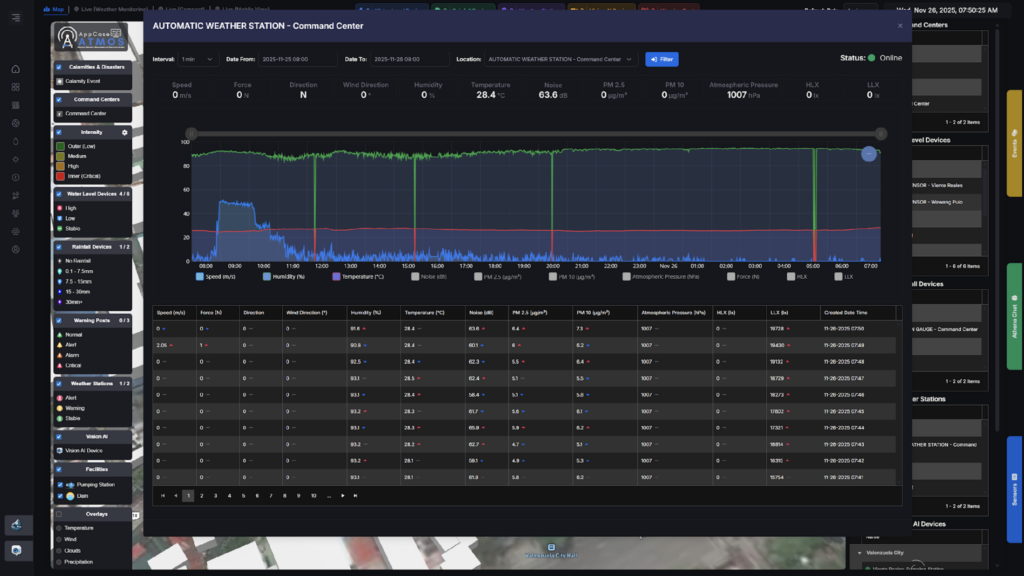Uncheck the Pumping Station facility
The height and width of the screenshot is (576, 1024).
pos(60,485)
